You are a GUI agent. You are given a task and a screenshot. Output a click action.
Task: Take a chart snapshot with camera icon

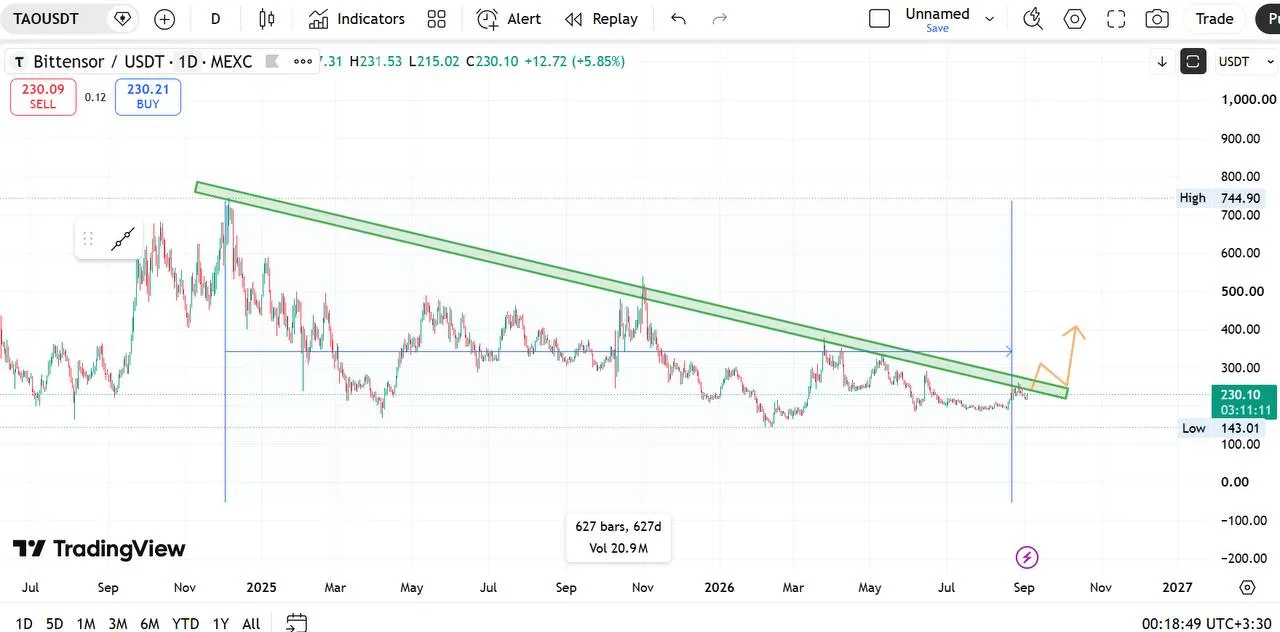[x=1157, y=19]
